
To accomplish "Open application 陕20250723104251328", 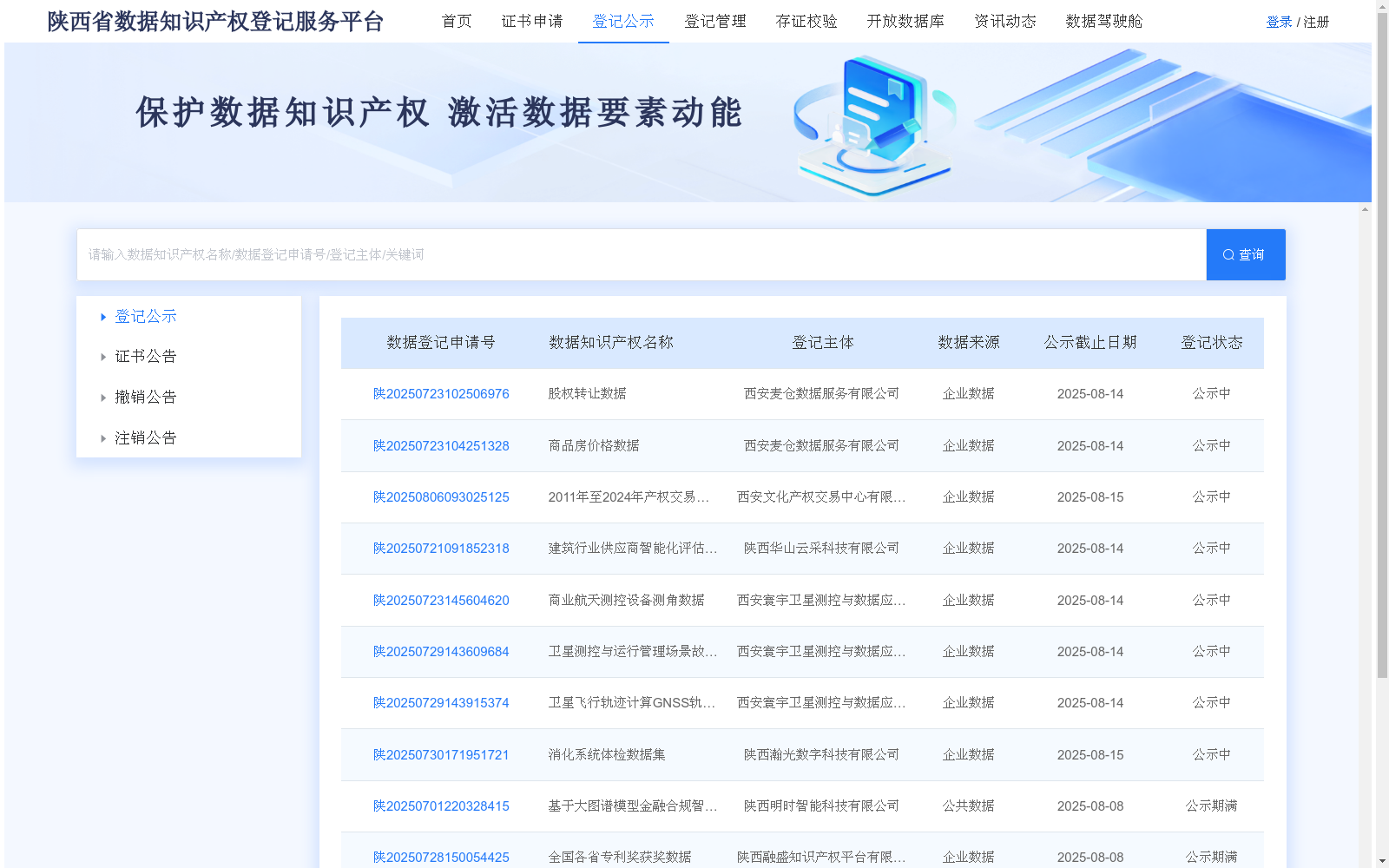I will pyautogui.click(x=441, y=446).
